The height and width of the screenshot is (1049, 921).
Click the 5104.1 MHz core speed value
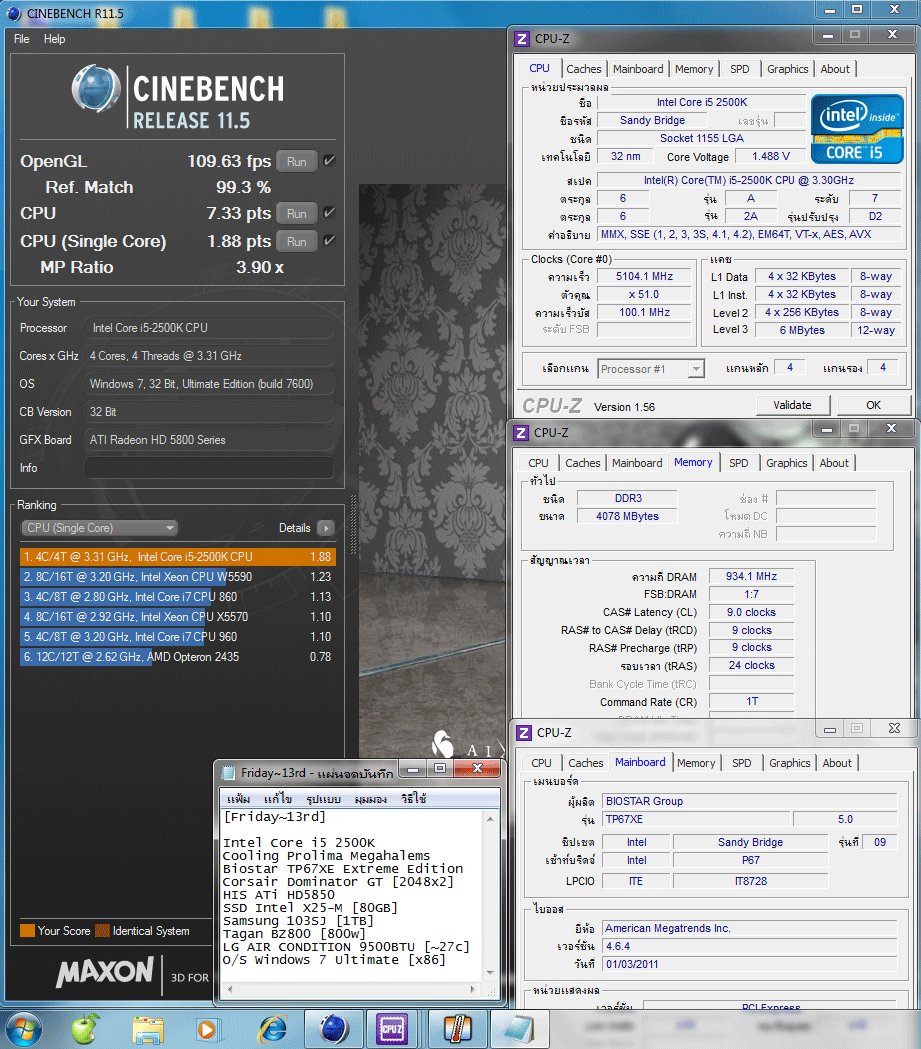tap(644, 276)
